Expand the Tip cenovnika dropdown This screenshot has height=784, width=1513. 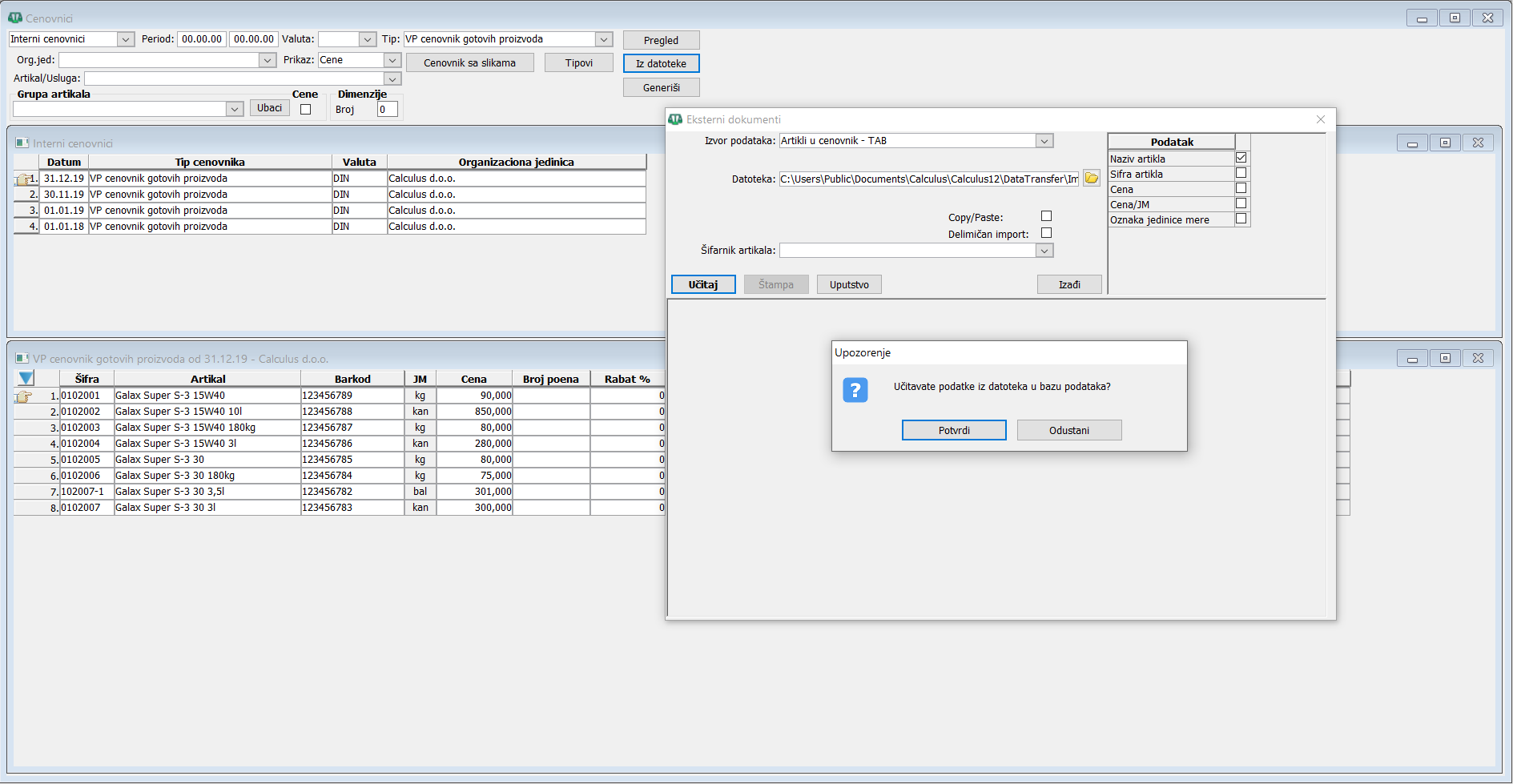pos(604,39)
